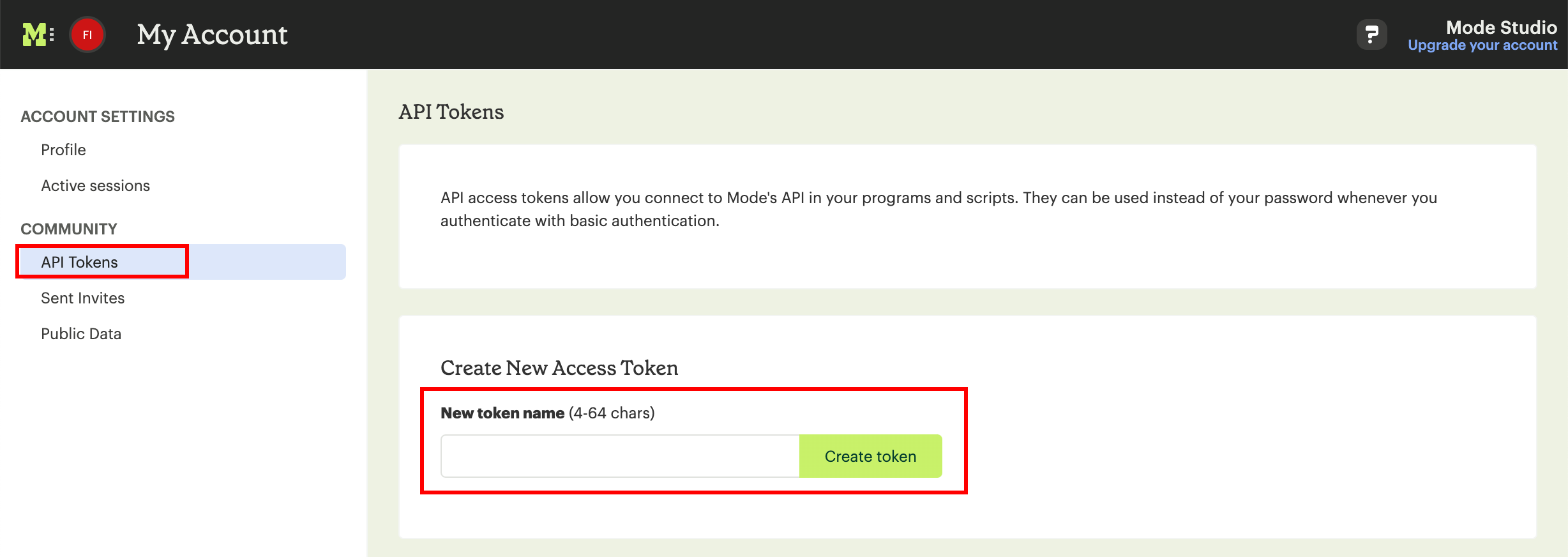This screenshot has height=557, width=1568.
Task: Click the Mode Studio workspace name
Action: coord(1501,27)
